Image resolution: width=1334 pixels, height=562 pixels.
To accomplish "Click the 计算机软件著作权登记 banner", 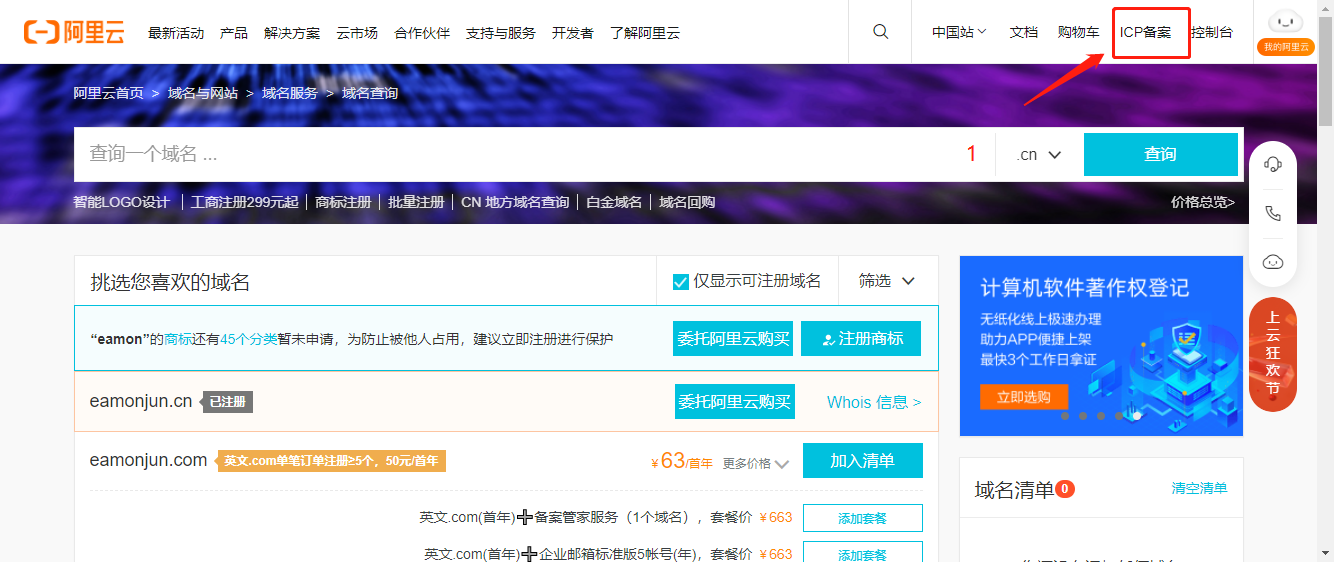I will 1101,346.
